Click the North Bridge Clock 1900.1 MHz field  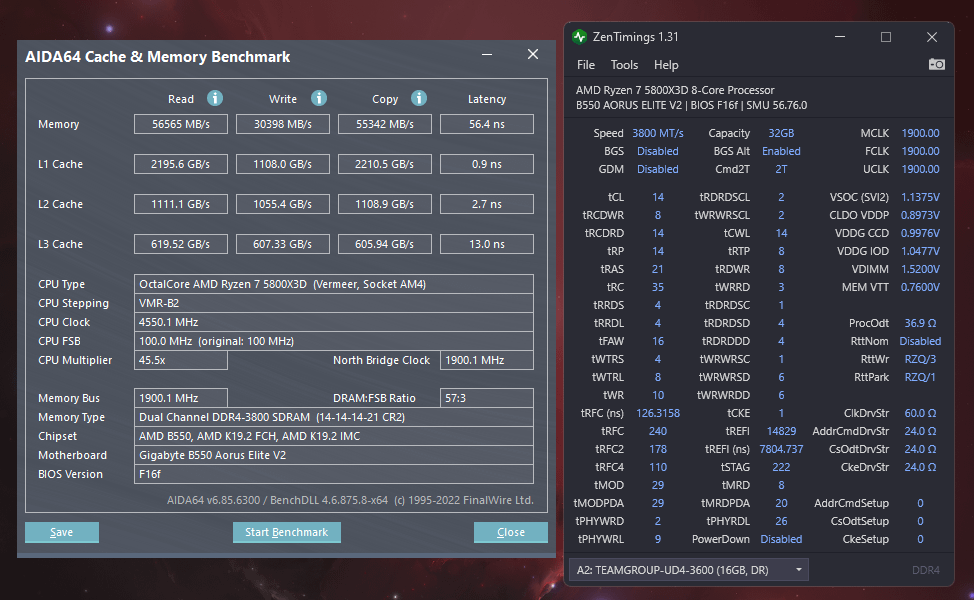point(486,360)
